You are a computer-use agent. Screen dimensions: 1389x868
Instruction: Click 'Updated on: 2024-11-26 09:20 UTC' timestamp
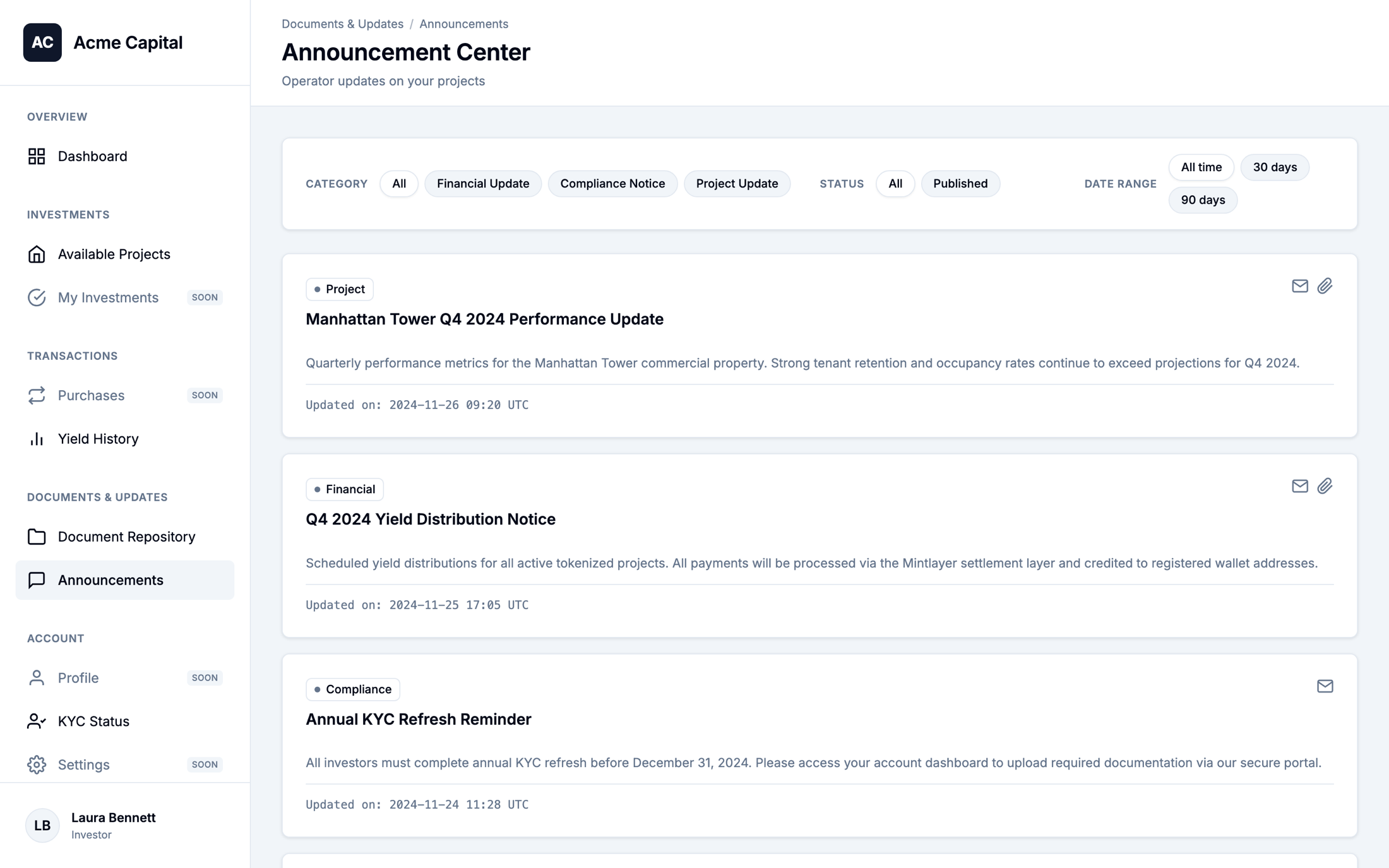point(417,405)
